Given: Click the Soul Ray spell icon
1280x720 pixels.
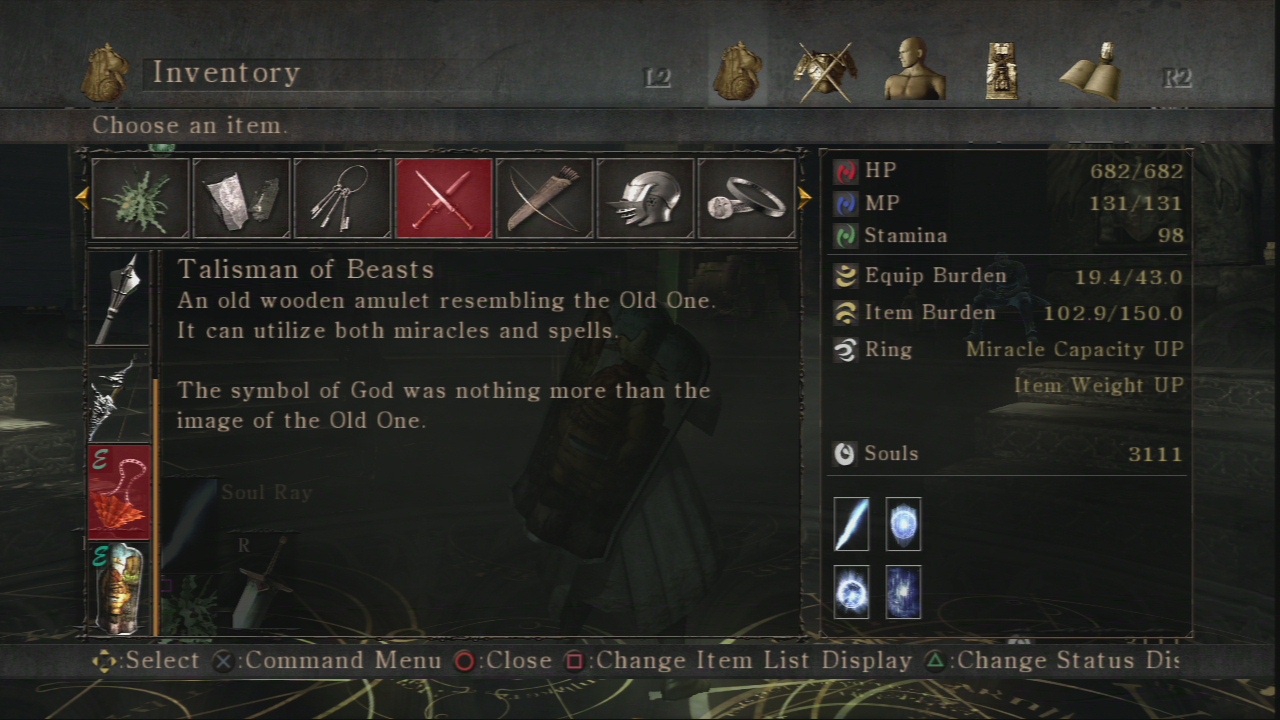Looking at the screenshot, I should pyautogui.click(x=852, y=524).
